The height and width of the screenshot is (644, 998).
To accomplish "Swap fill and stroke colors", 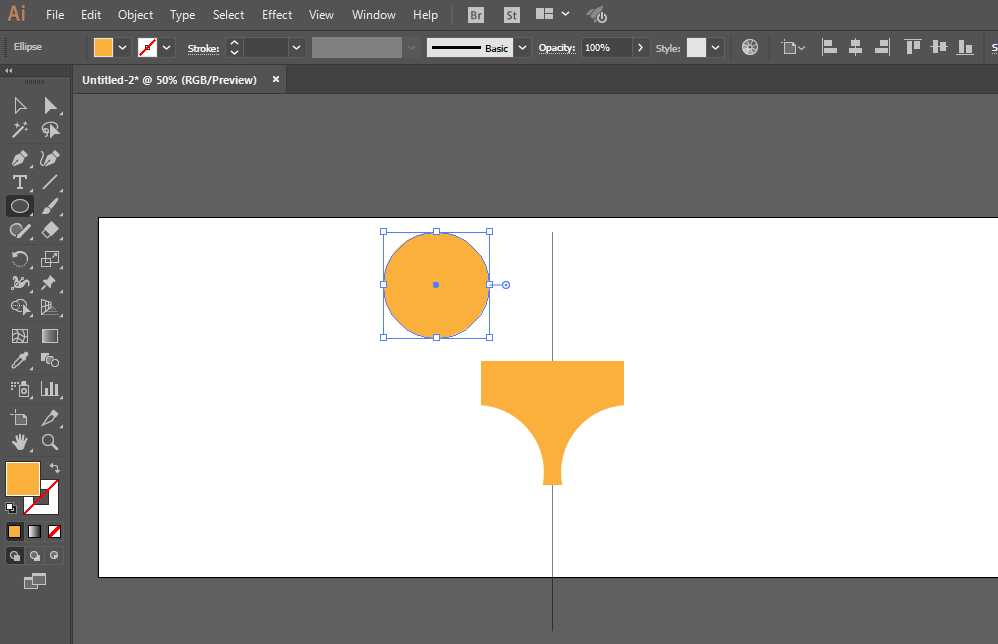I will (x=55, y=468).
